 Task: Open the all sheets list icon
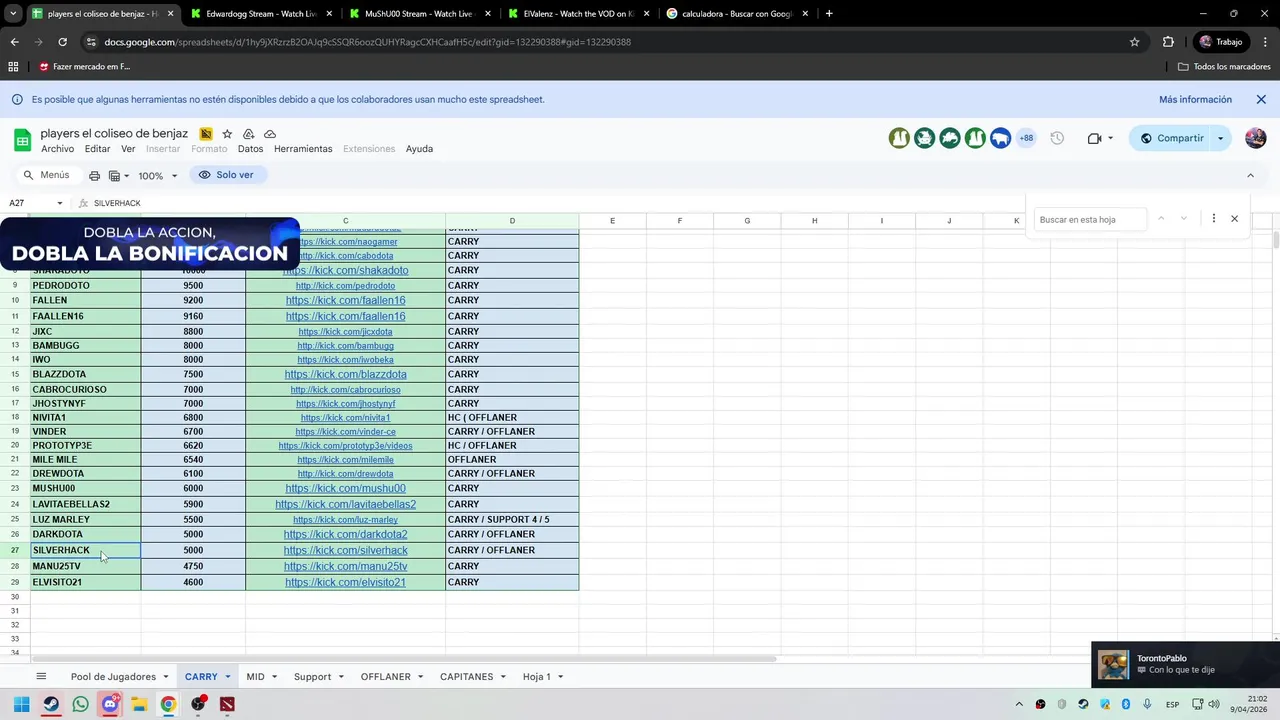click(41, 676)
